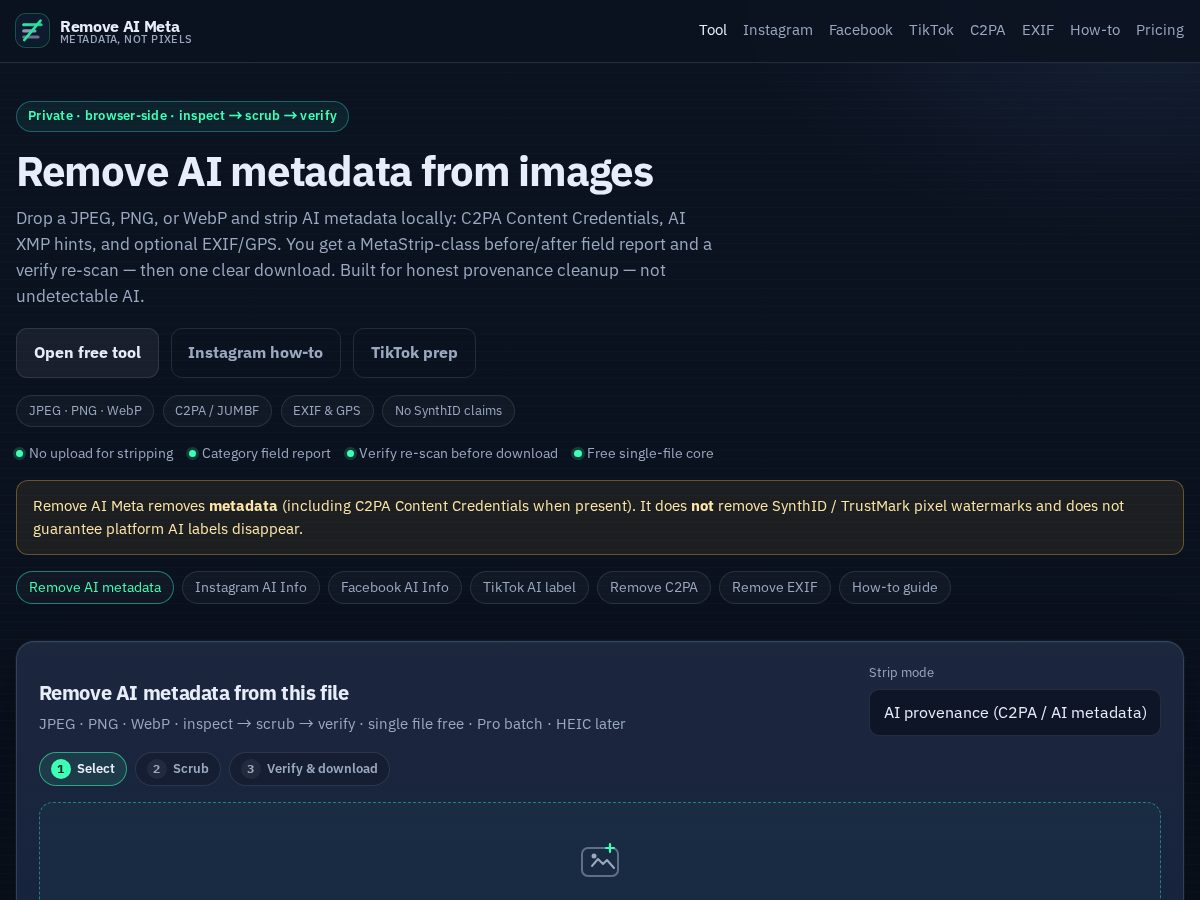Open the Remove C2PA pill
This screenshot has height=900, width=1200.
coord(654,588)
